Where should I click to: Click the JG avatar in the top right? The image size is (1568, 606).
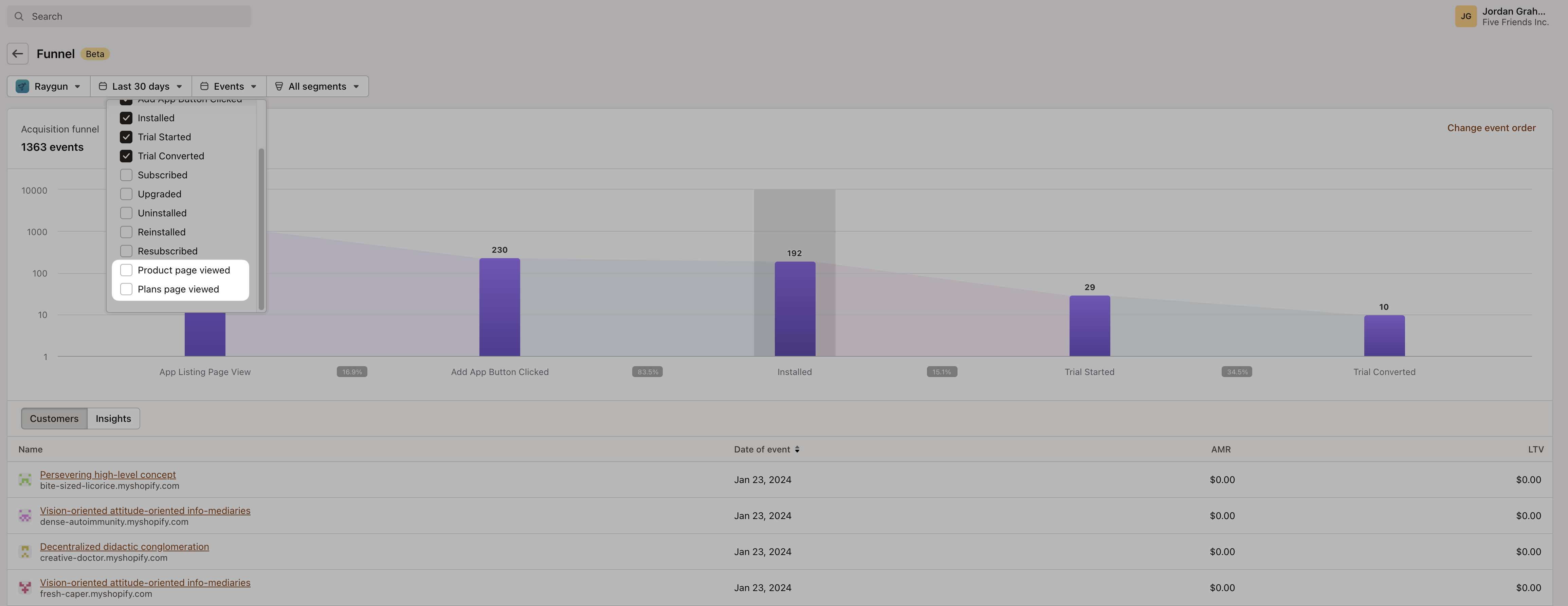coord(1466,16)
